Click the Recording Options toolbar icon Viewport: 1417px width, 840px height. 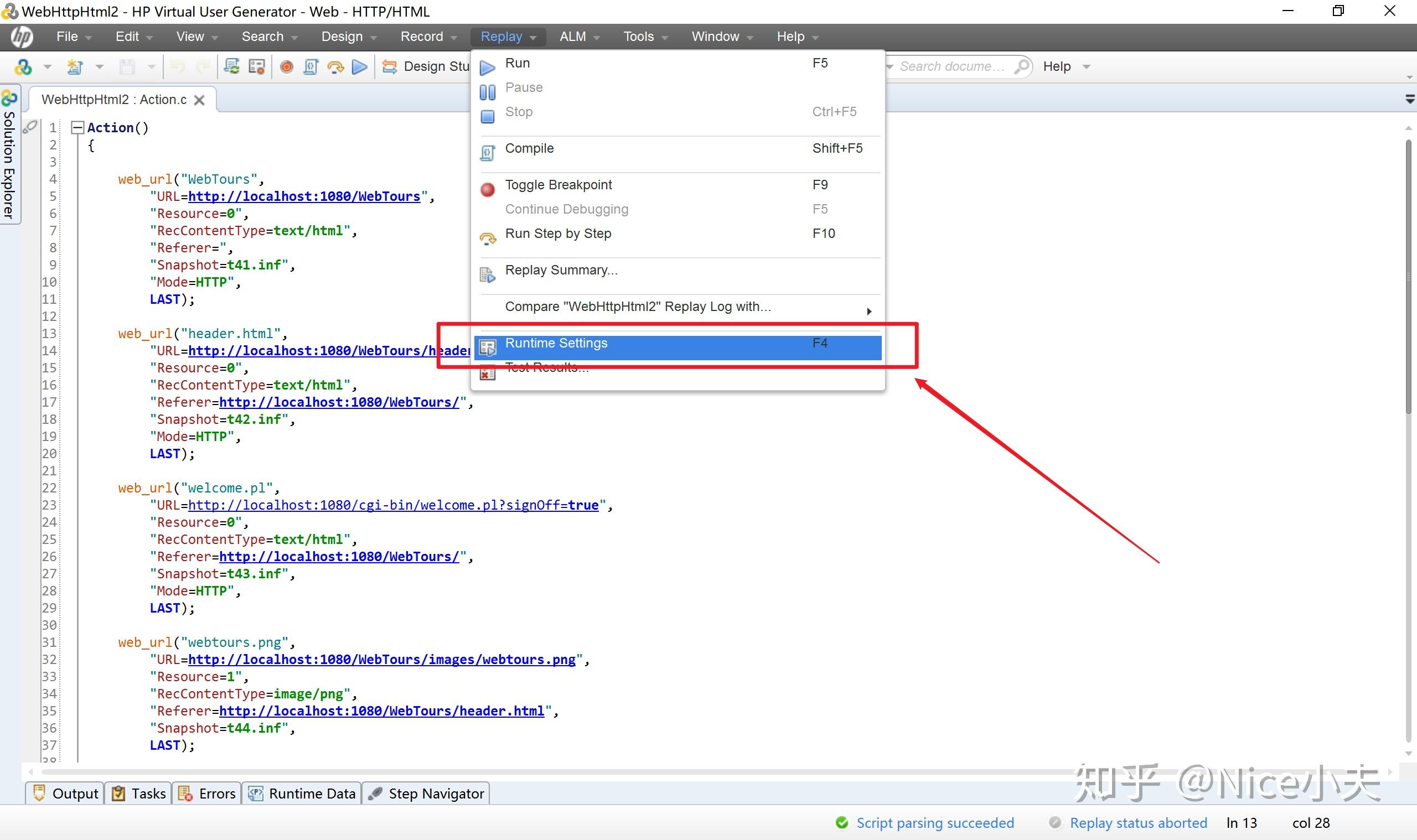pos(256,67)
